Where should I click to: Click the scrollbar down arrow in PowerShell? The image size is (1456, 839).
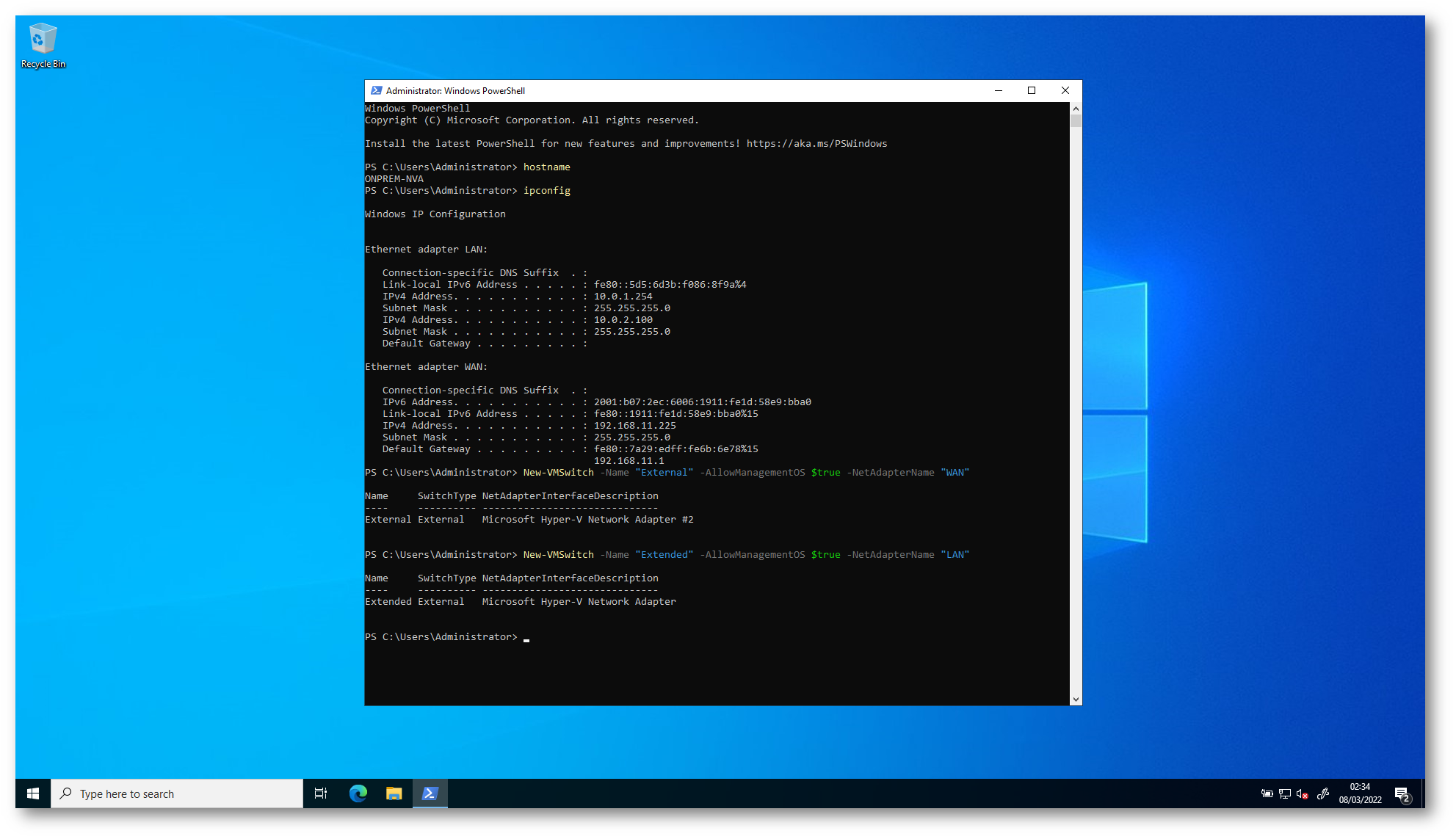pyautogui.click(x=1076, y=700)
